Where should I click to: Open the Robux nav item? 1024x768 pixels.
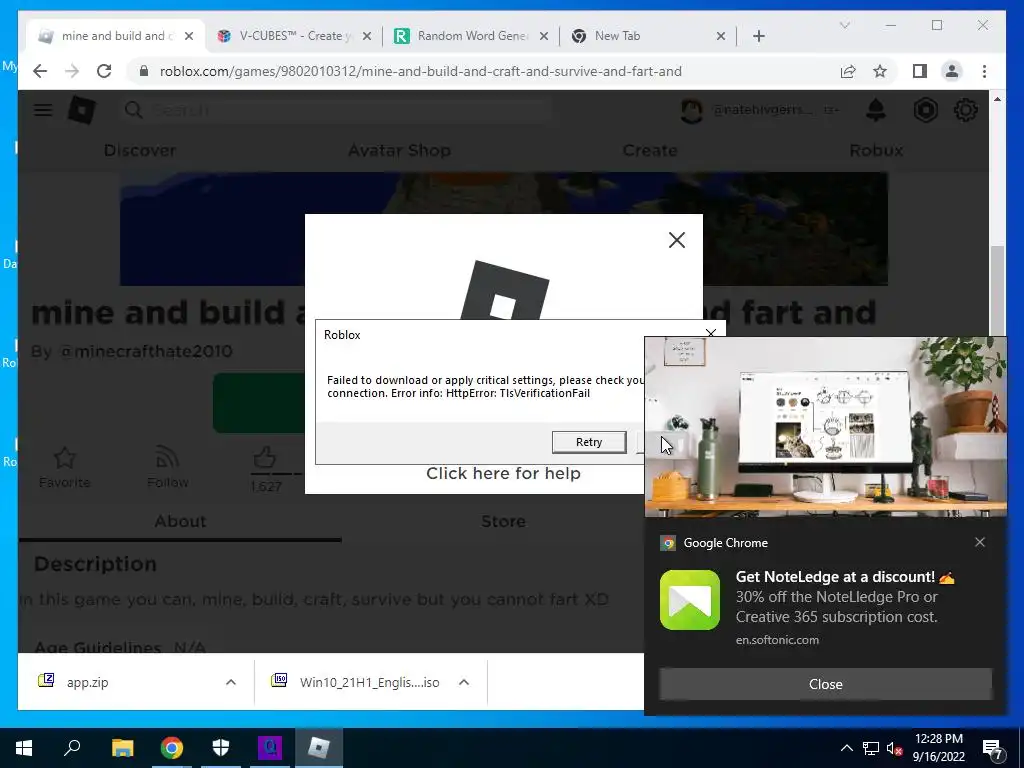876,150
